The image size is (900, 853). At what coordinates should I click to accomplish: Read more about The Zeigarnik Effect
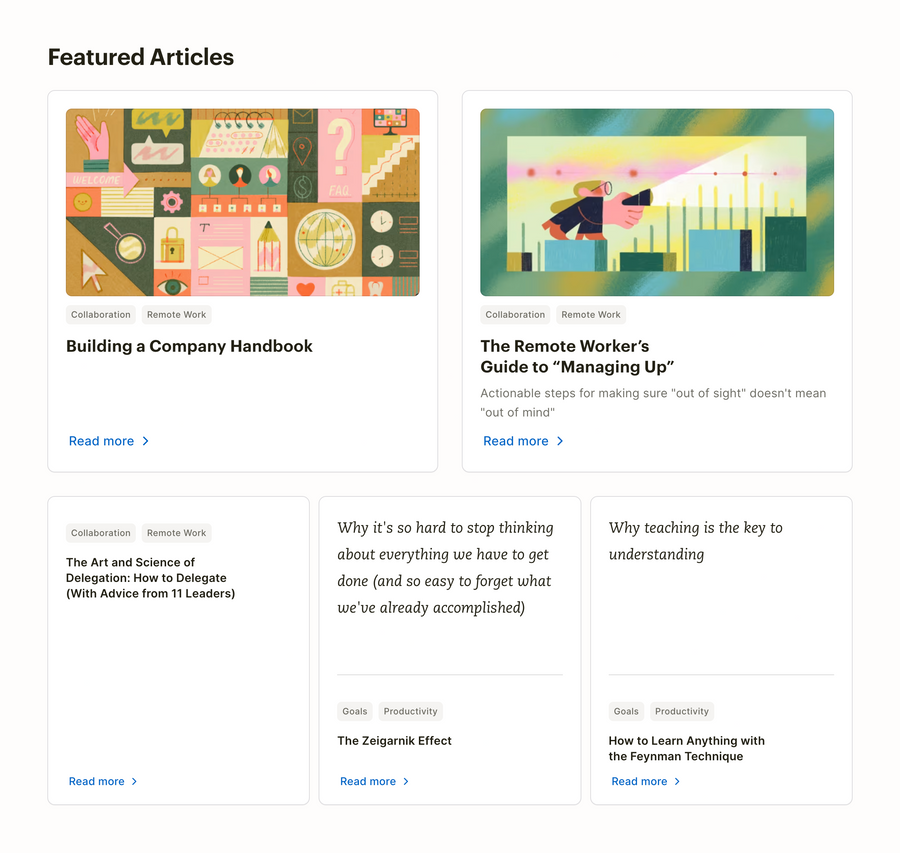[366, 781]
